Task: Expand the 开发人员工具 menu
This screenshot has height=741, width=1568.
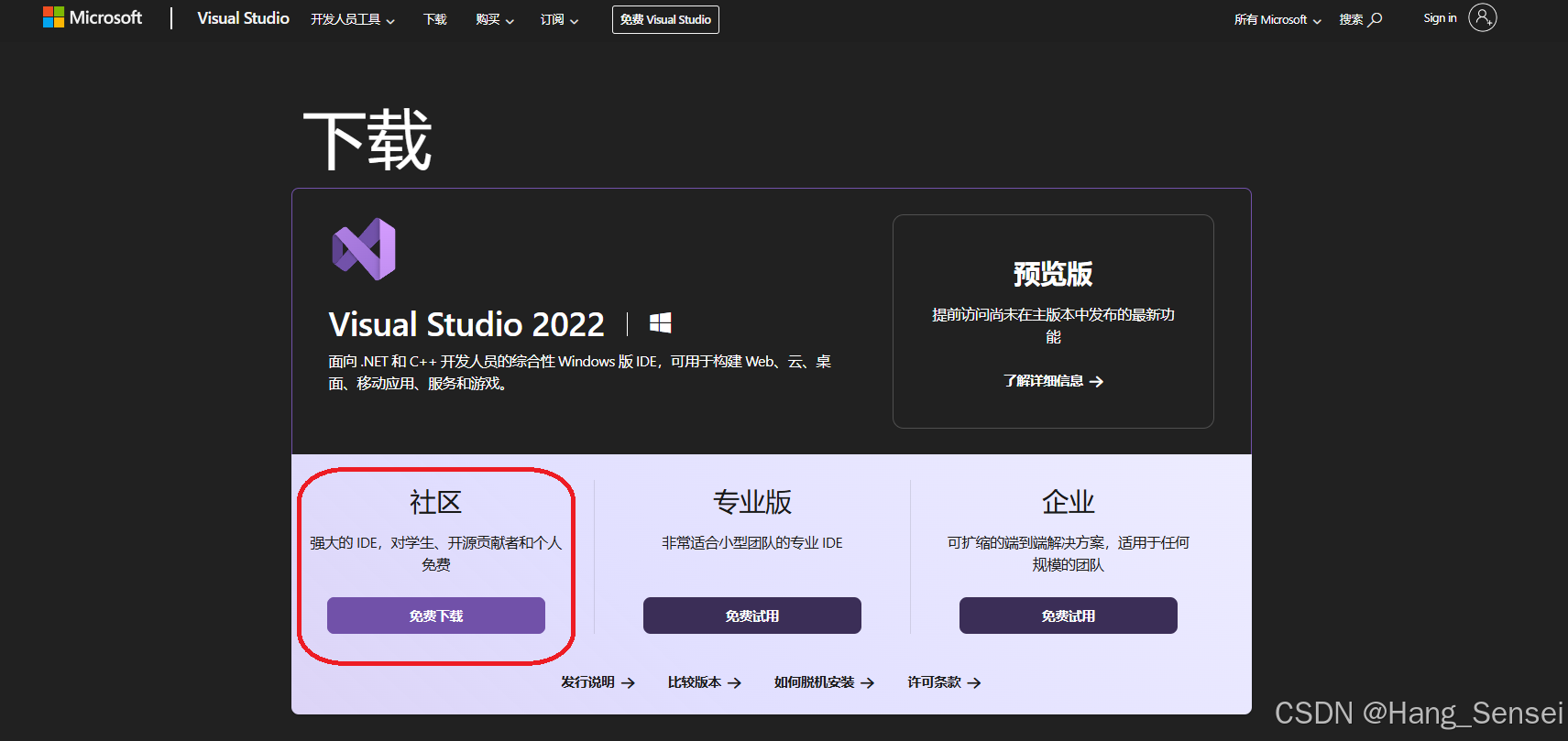Action: [x=353, y=19]
